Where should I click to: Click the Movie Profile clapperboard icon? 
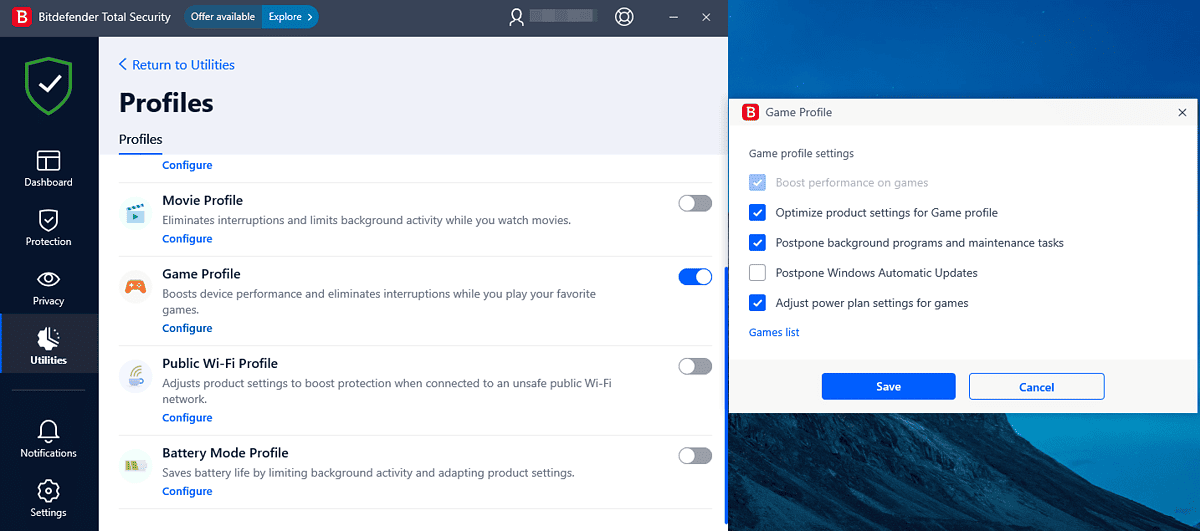[x=136, y=213]
